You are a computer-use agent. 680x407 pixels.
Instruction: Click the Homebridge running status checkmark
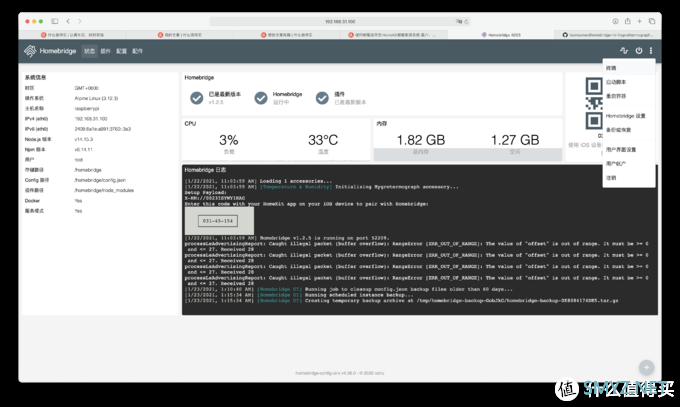261,98
